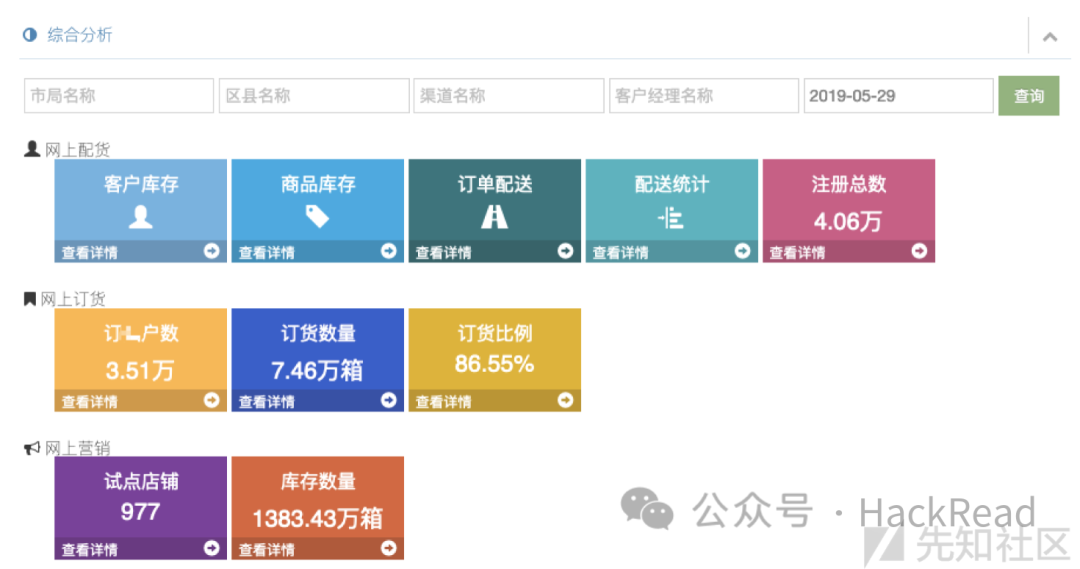This screenshot has width=1080, height=569.
Task: Click the arrow icon on 客户库存 footer
Action: tap(211, 251)
